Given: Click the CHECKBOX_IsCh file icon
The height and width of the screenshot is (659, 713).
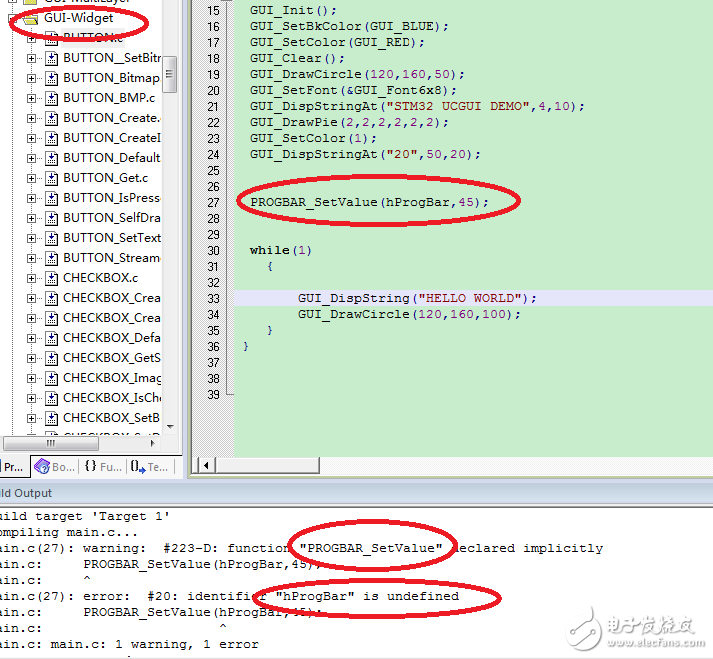Looking at the screenshot, I should tap(51, 398).
